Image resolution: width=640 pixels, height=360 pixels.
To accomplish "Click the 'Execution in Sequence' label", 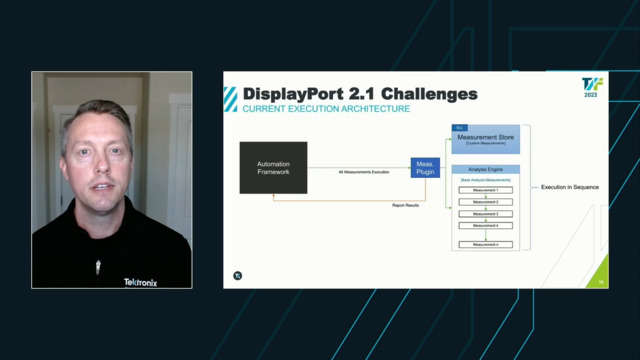I will pyautogui.click(x=570, y=187).
